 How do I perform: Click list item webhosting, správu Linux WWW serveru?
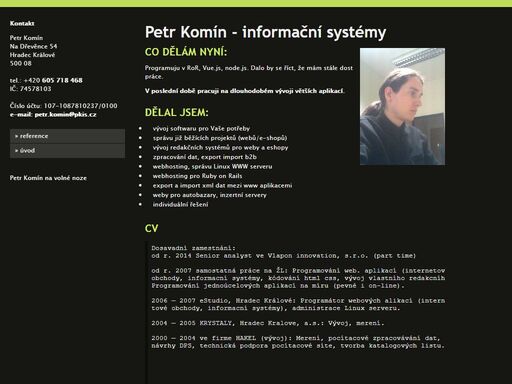[212, 166]
